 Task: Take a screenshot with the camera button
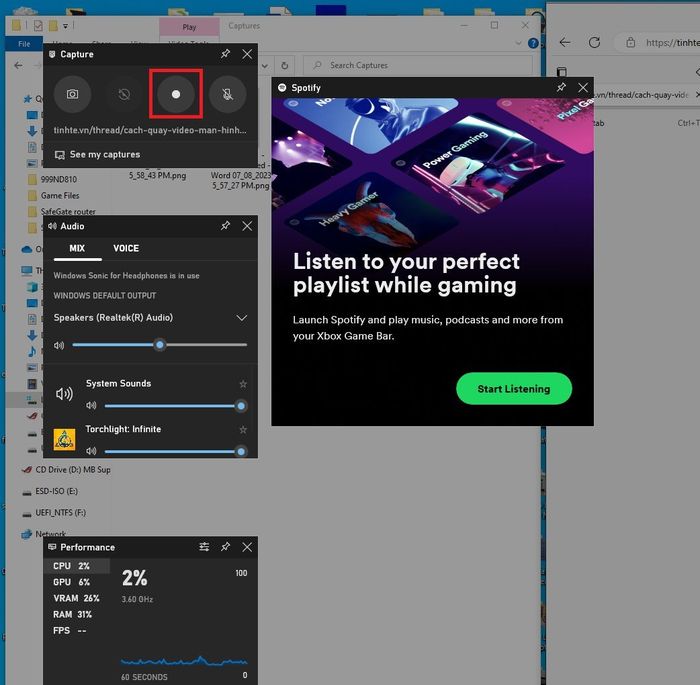click(72, 94)
